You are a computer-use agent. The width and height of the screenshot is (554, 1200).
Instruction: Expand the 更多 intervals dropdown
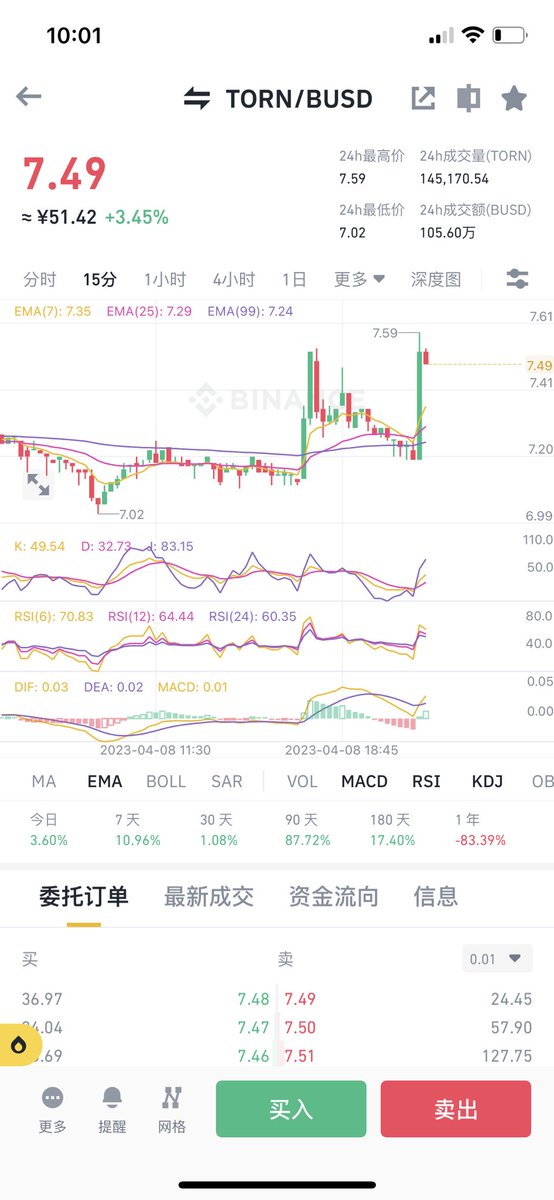coord(360,280)
